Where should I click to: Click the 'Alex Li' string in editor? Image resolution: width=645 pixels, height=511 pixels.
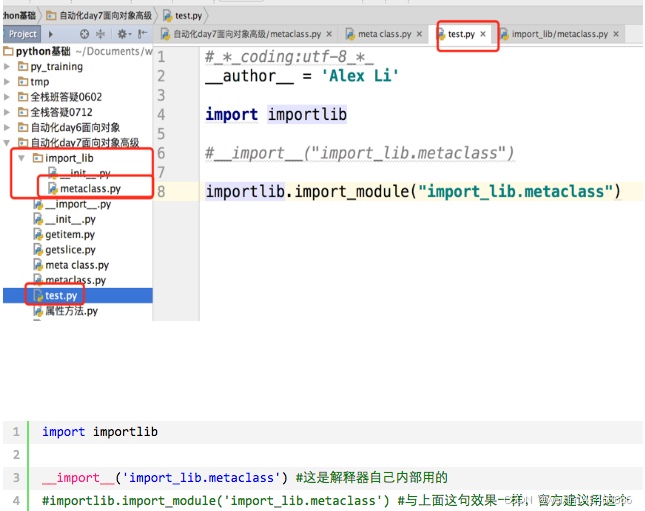click(360, 76)
